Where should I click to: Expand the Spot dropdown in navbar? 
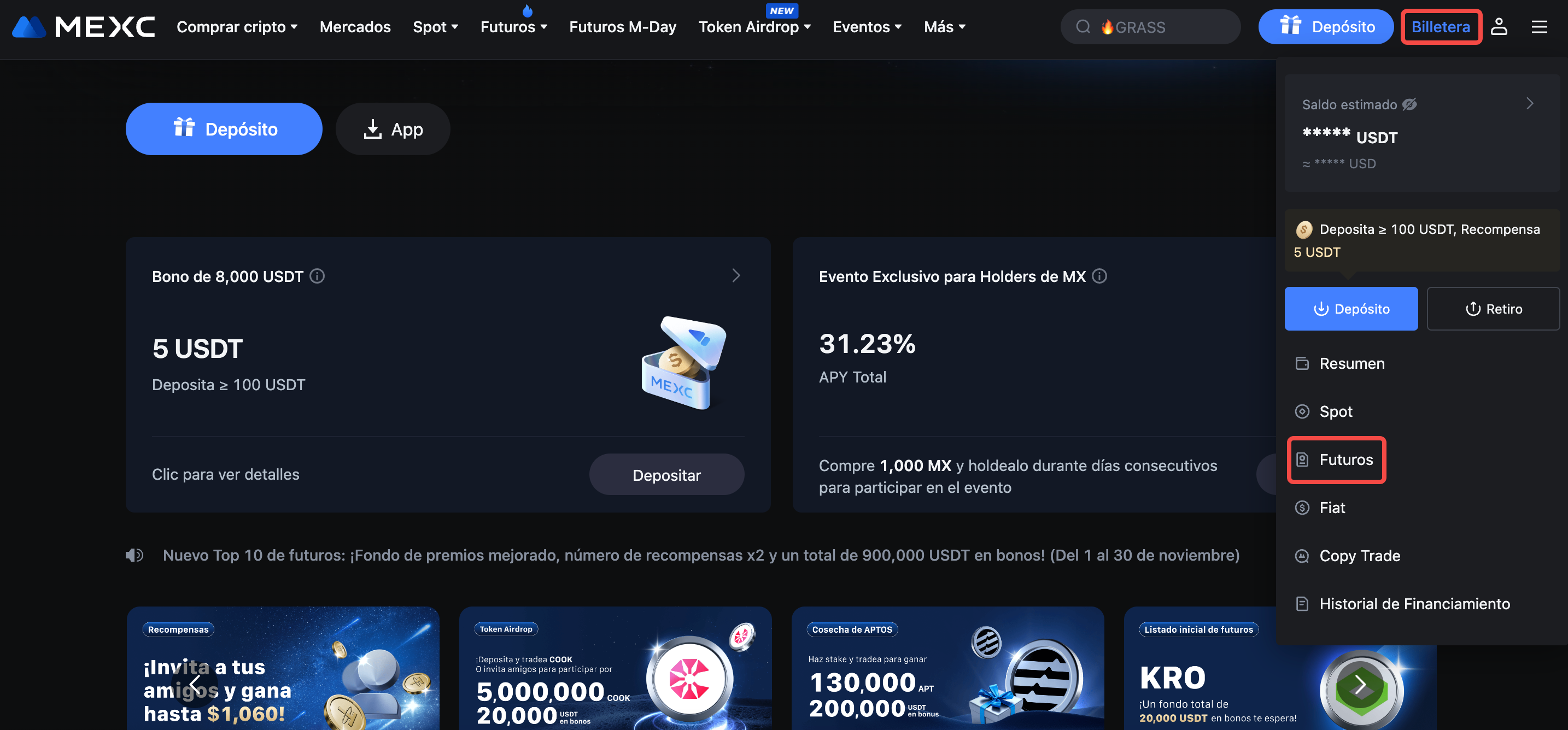click(x=435, y=27)
